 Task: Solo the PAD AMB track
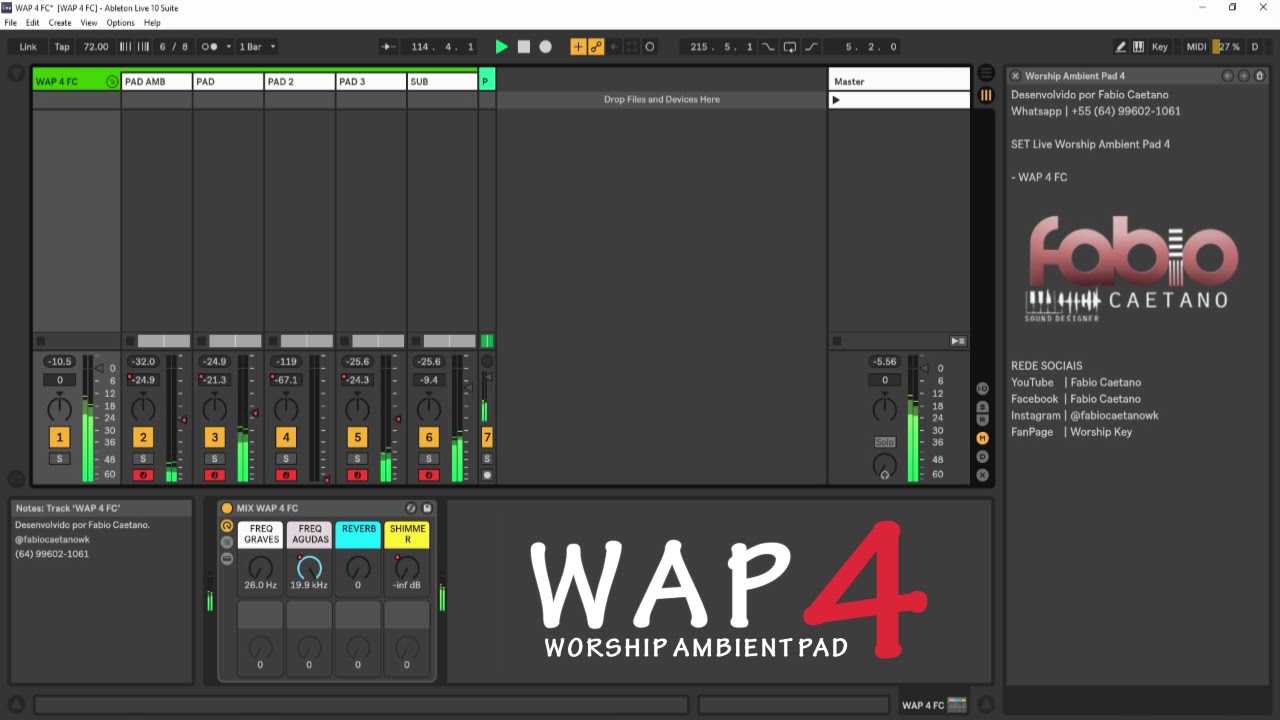click(x=143, y=459)
